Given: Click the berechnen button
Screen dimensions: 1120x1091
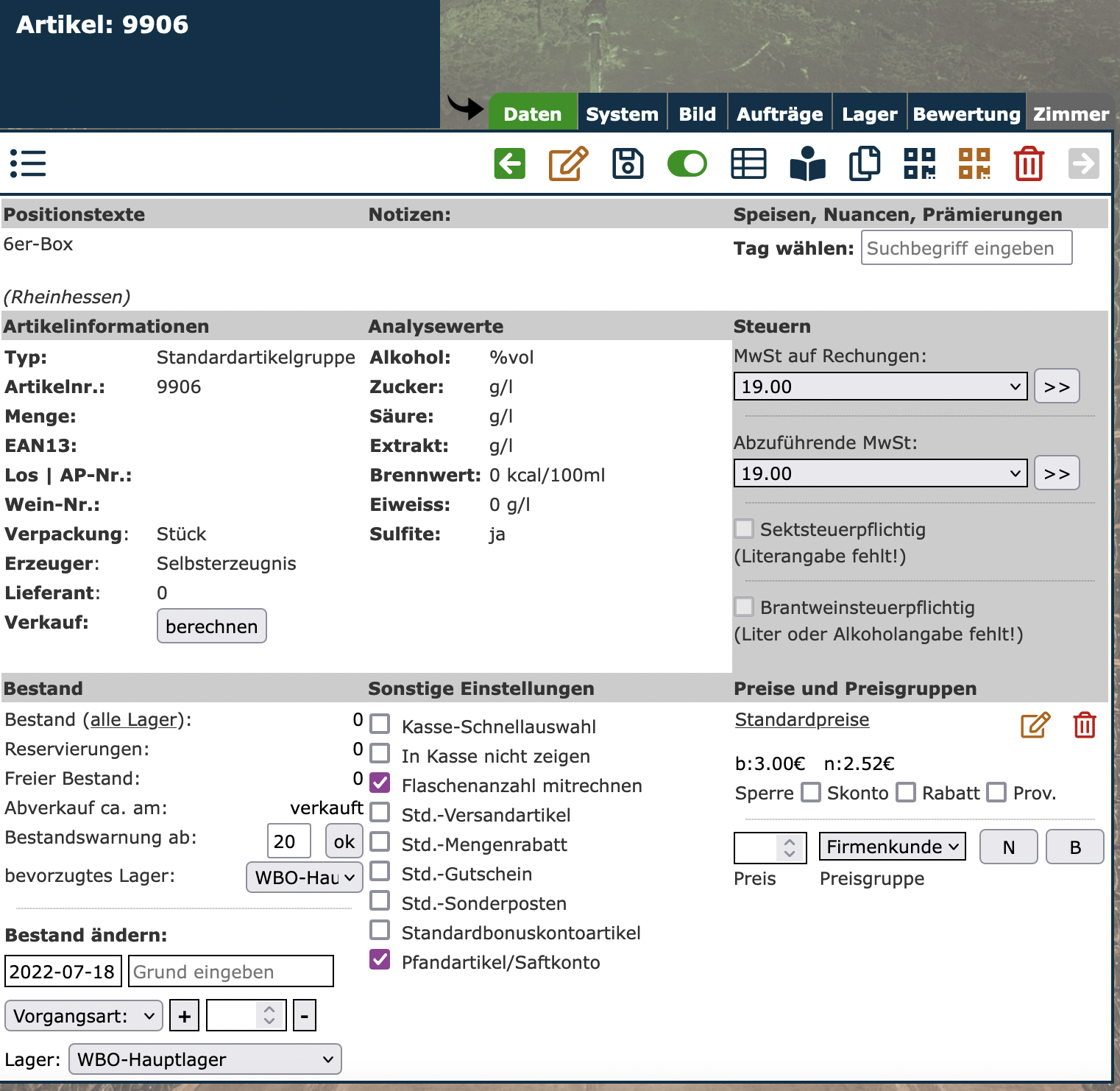Looking at the screenshot, I should (x=212, y=626).
